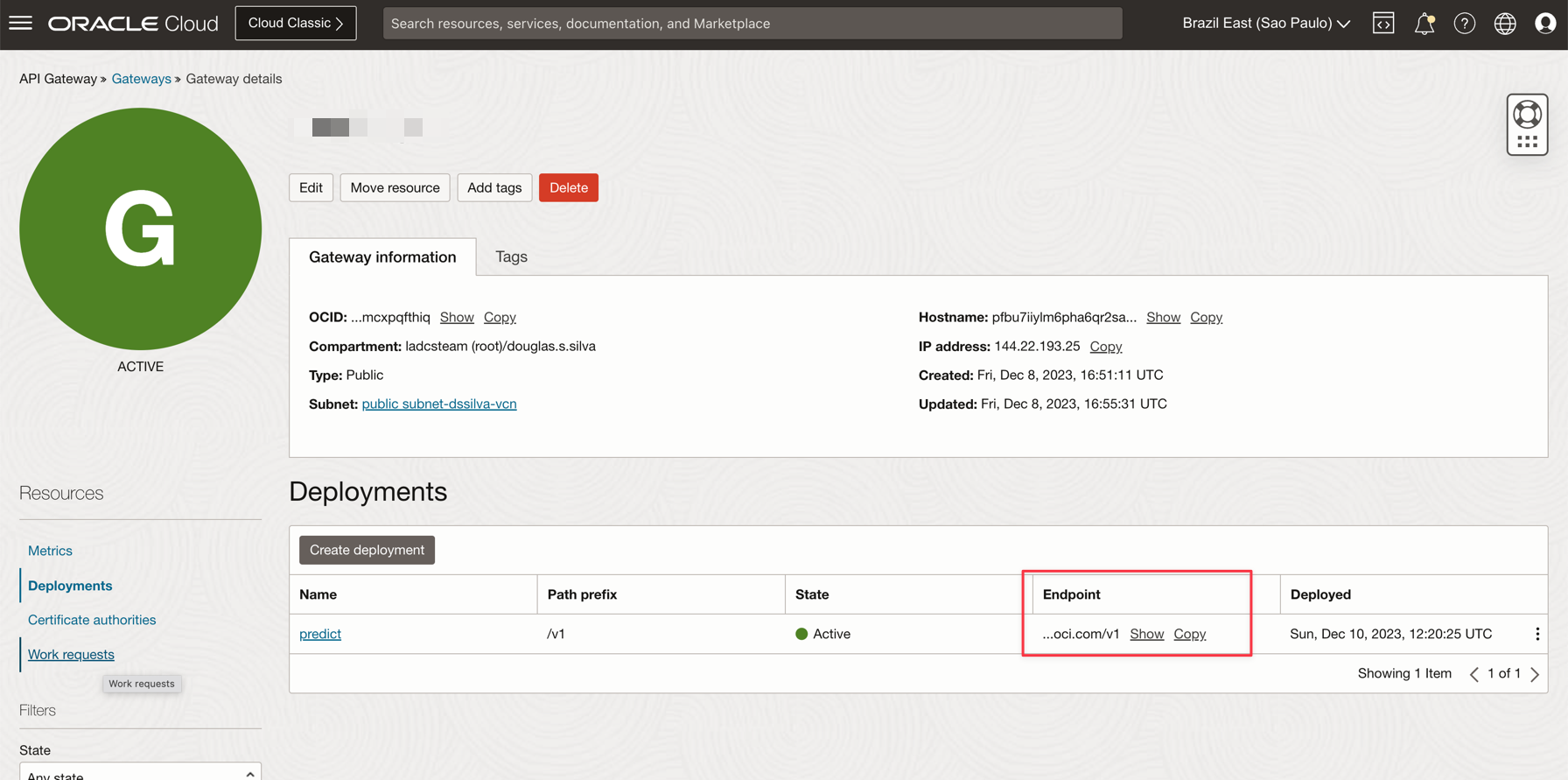
Task: Open actions menu for predict deployment
Action: click(1536, 634)
